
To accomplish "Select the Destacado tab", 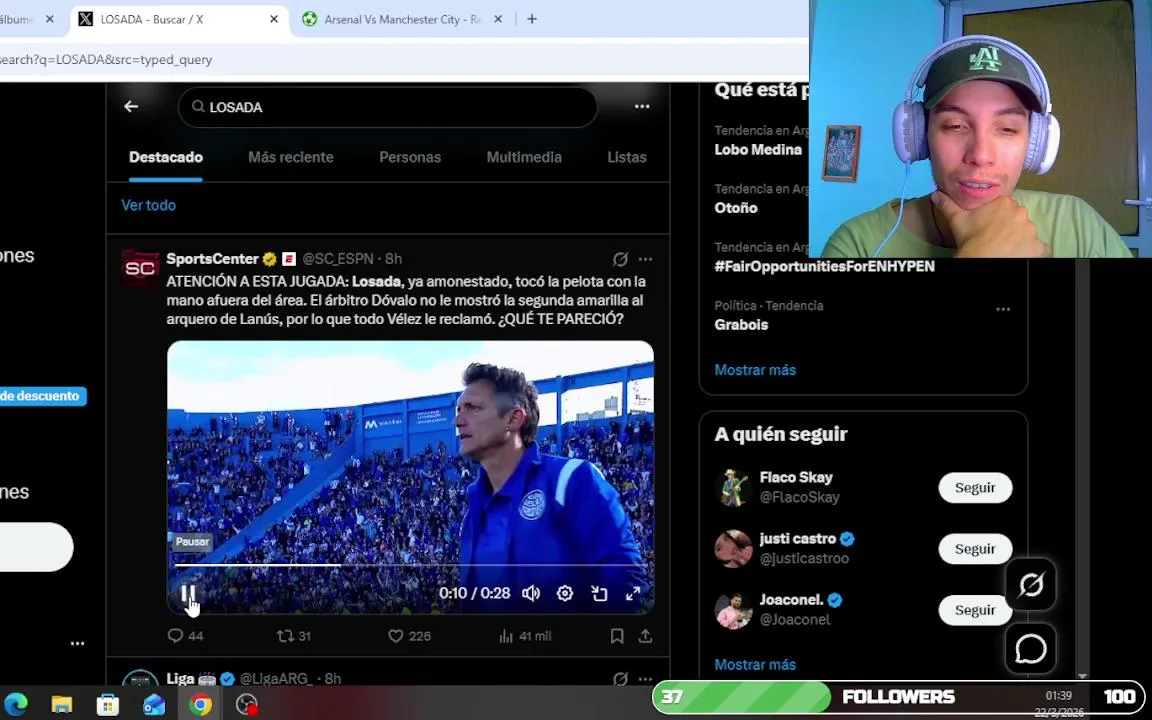I will (166, 157).
